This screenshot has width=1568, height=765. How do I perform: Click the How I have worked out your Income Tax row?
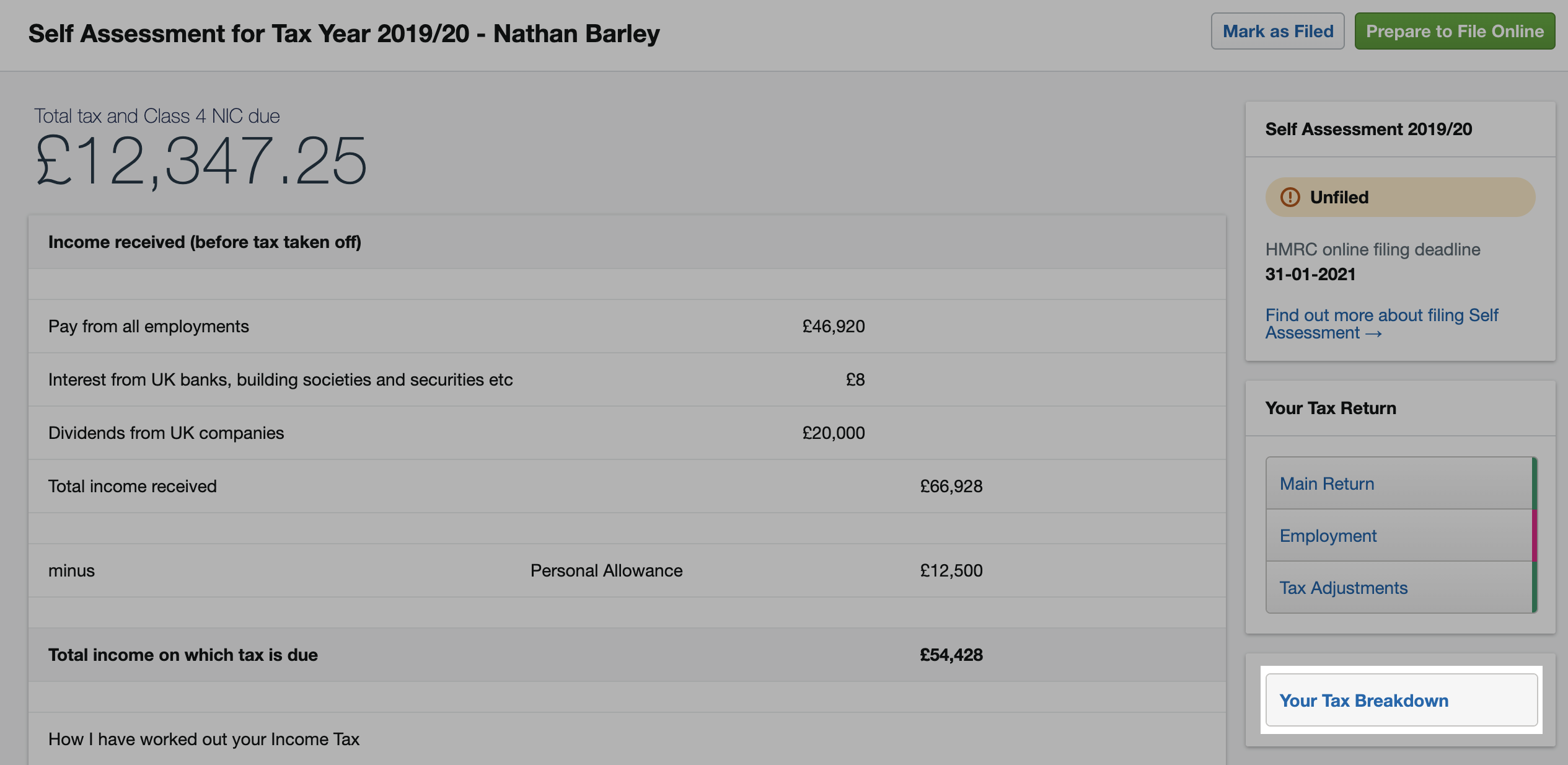203,739
